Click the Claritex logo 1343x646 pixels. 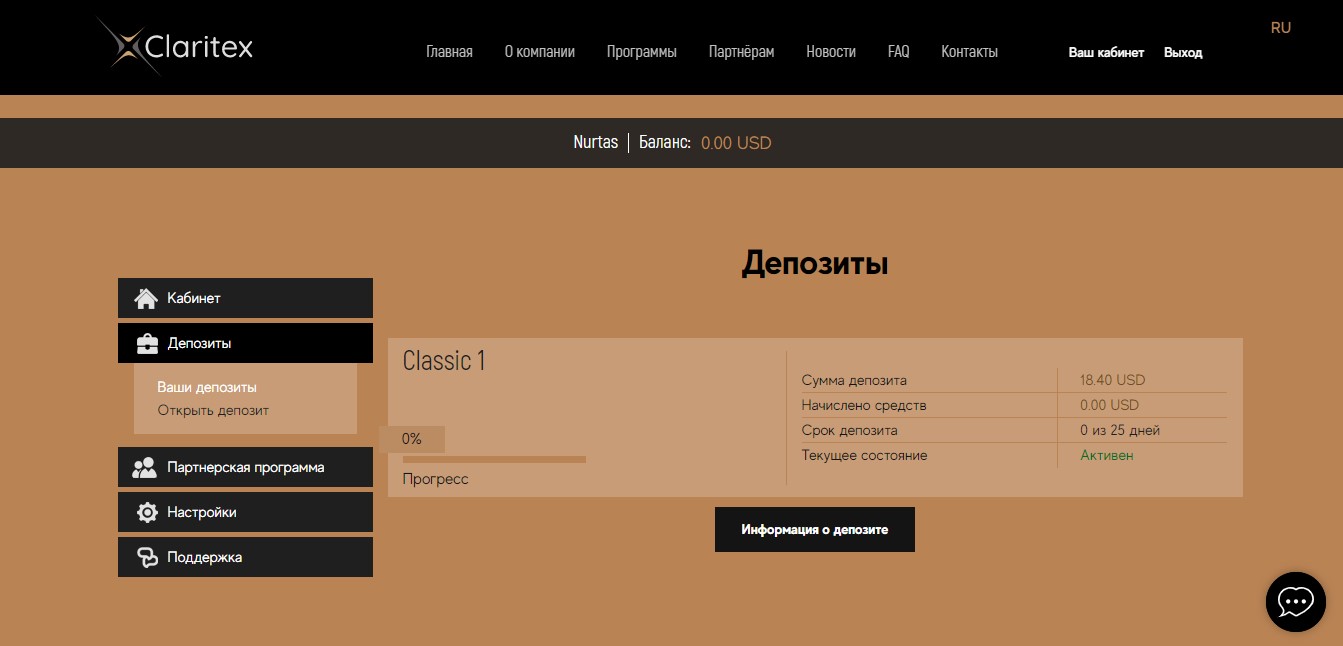(x=176, y=47)
